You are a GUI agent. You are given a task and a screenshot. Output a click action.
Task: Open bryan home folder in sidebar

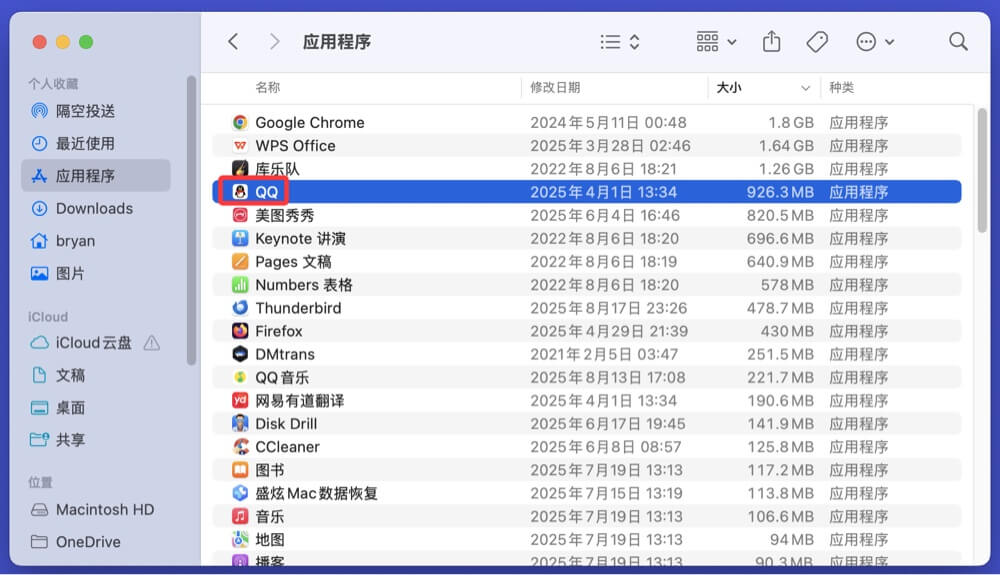96,241
